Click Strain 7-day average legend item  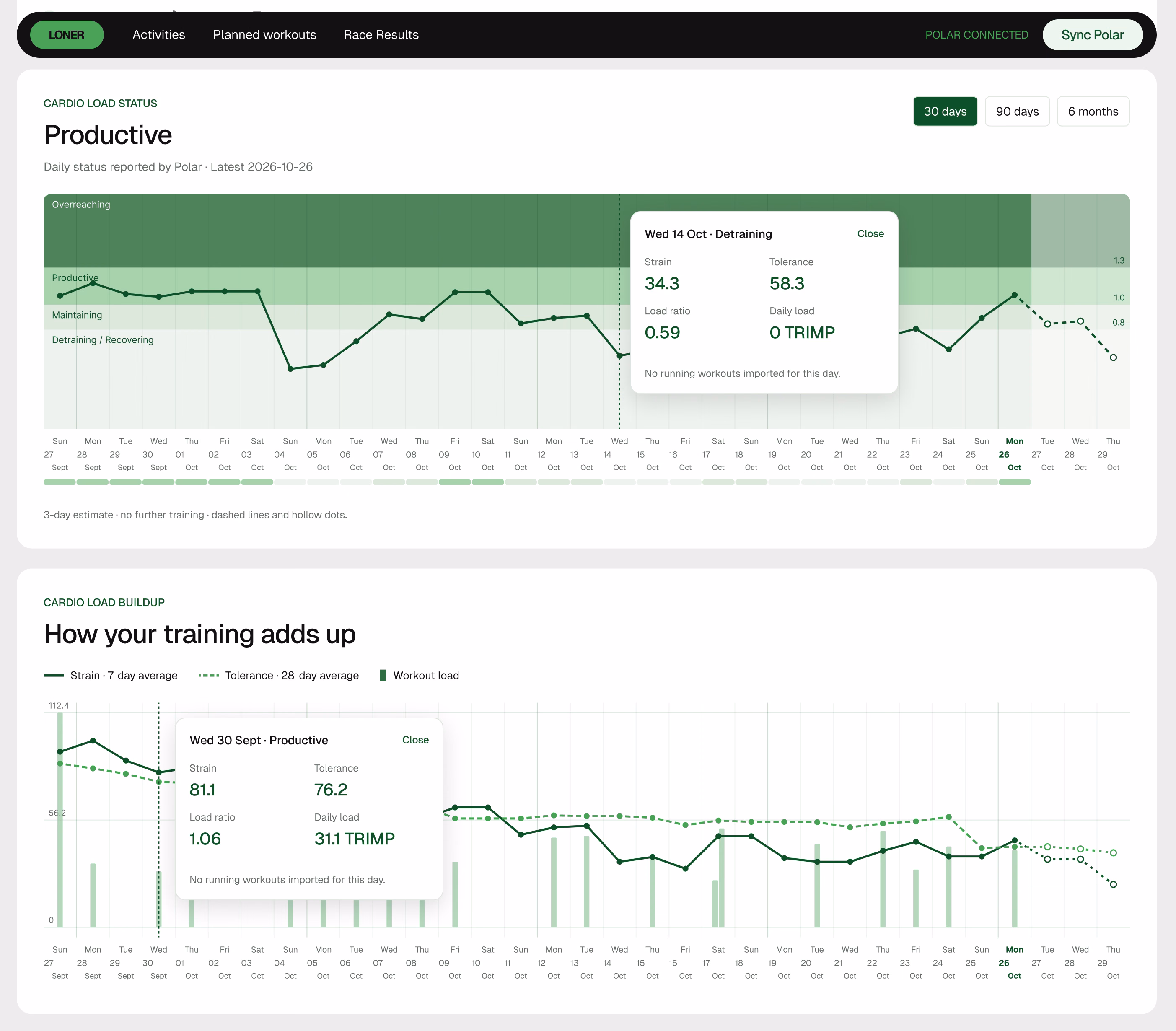[111, 676]
